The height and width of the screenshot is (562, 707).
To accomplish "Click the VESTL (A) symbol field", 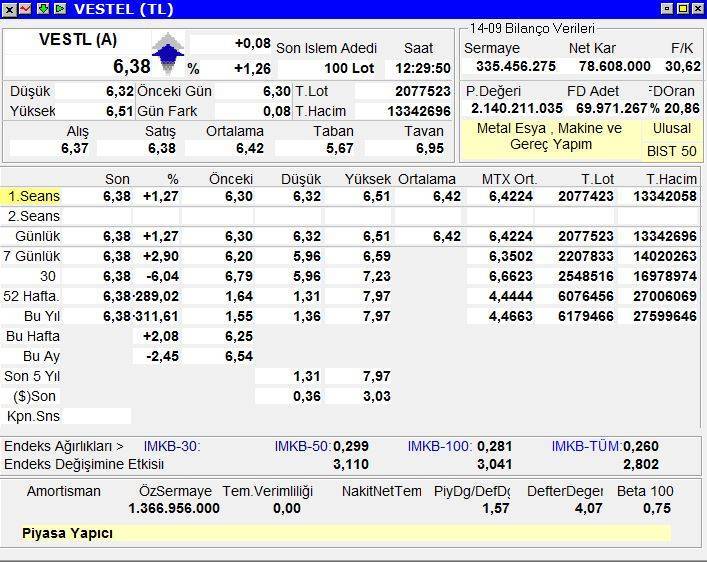I will click(76, 41).
